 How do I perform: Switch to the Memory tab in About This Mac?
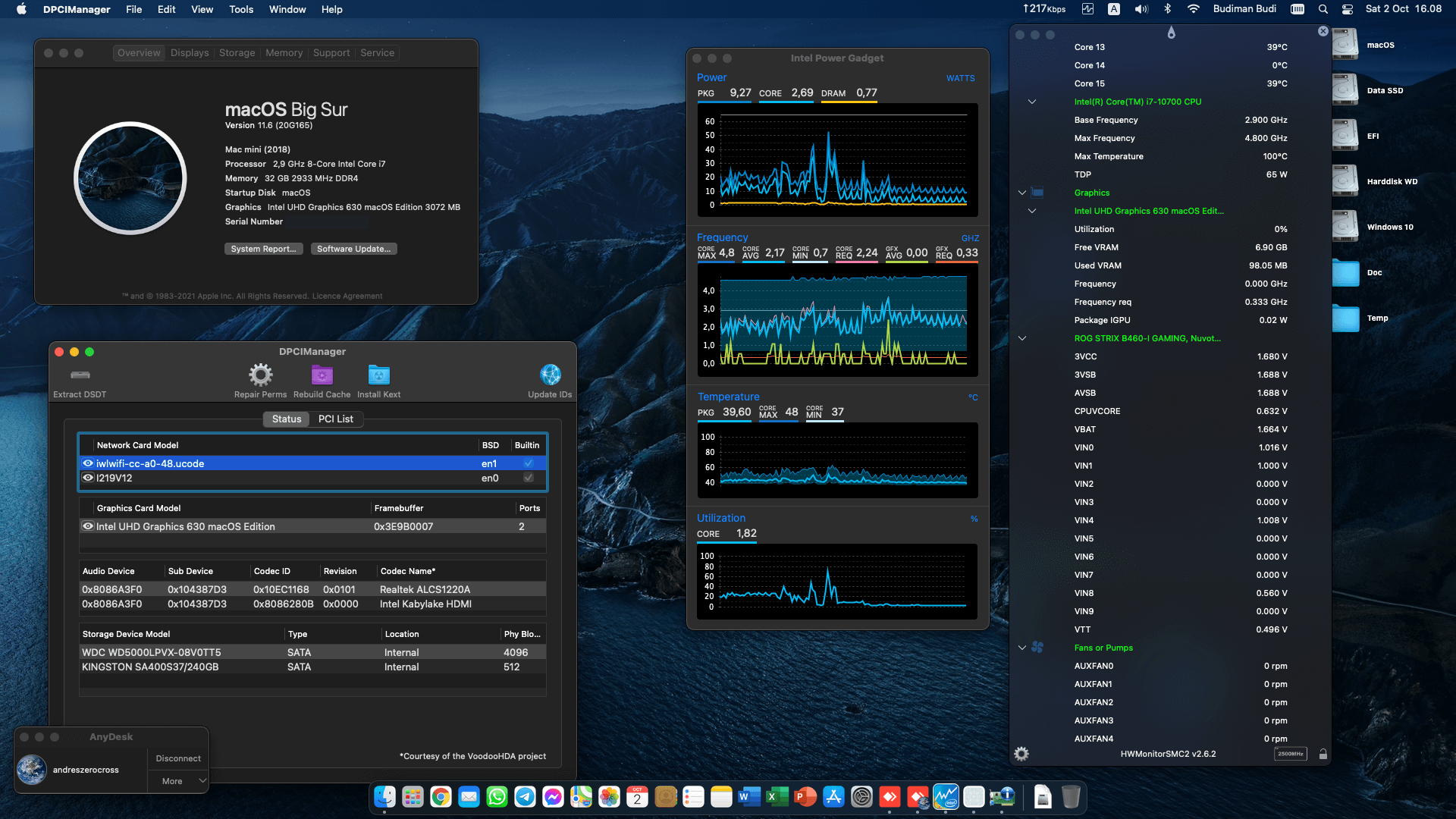pyautogui.click(x=284, y=53)
